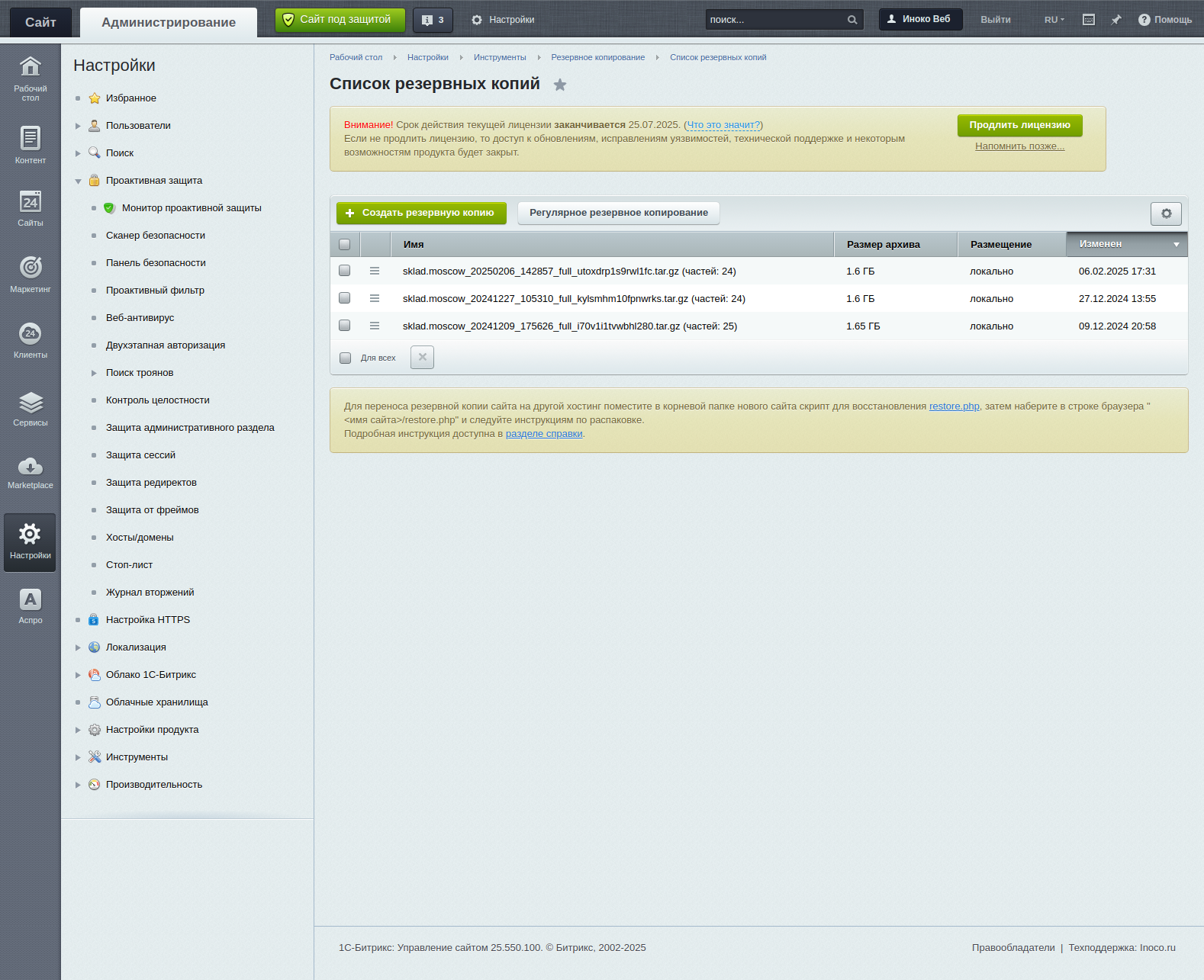Click Создать резервную копию button
The height and width of the screenshot is (980, 1204).
[421, 213]
